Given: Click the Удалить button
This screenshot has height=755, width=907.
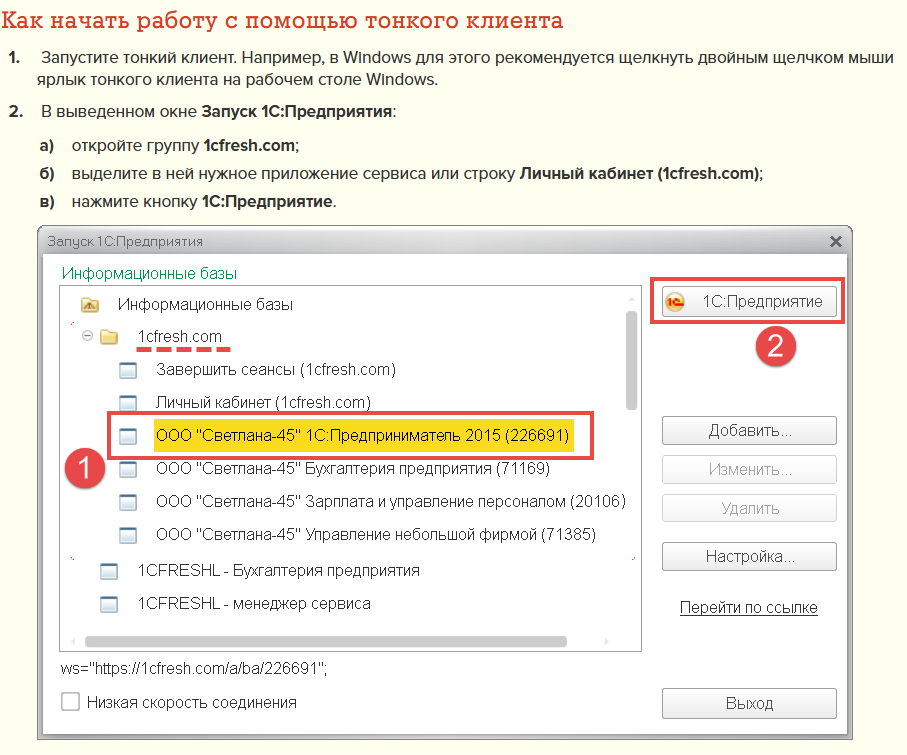Looking at the screenshot, I should pos(749,508).
